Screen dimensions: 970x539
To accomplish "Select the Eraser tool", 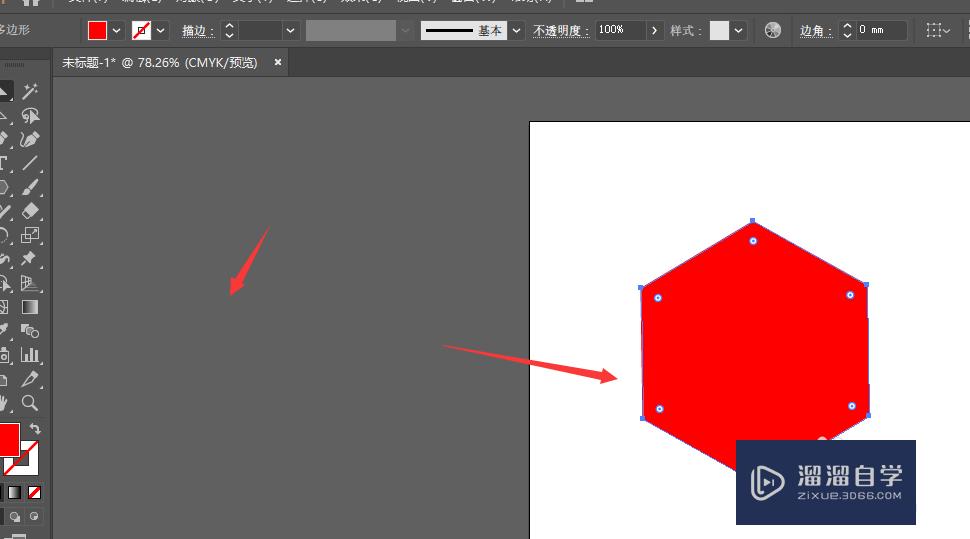I will (30, 211).
